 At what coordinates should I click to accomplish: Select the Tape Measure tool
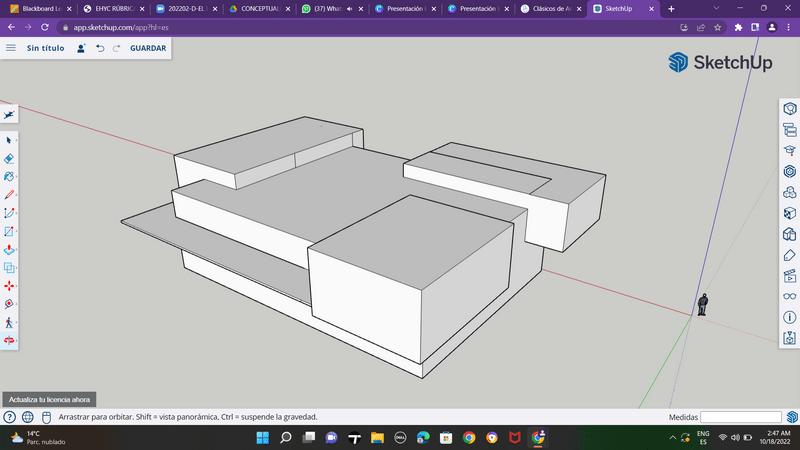coord(9,304)
